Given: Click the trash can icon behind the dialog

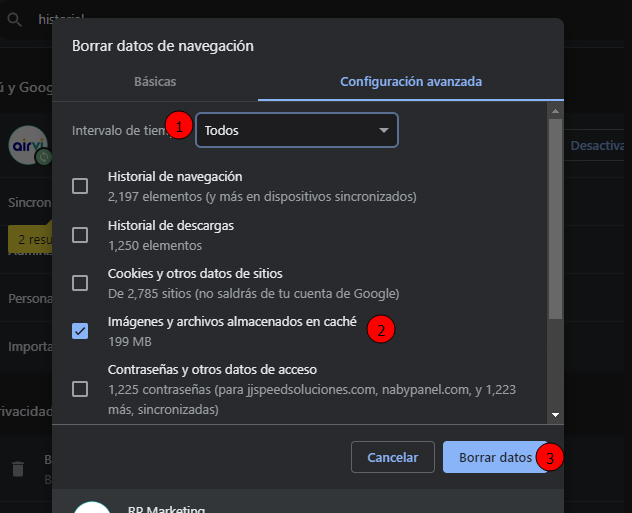Looking at the screenshot, I should point(17,469).
